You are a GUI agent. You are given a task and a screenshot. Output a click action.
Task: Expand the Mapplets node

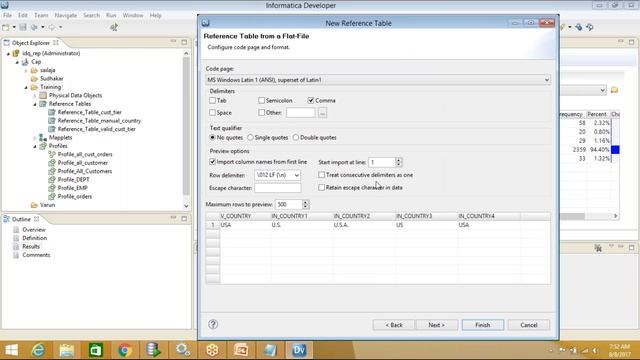point(35,138)
